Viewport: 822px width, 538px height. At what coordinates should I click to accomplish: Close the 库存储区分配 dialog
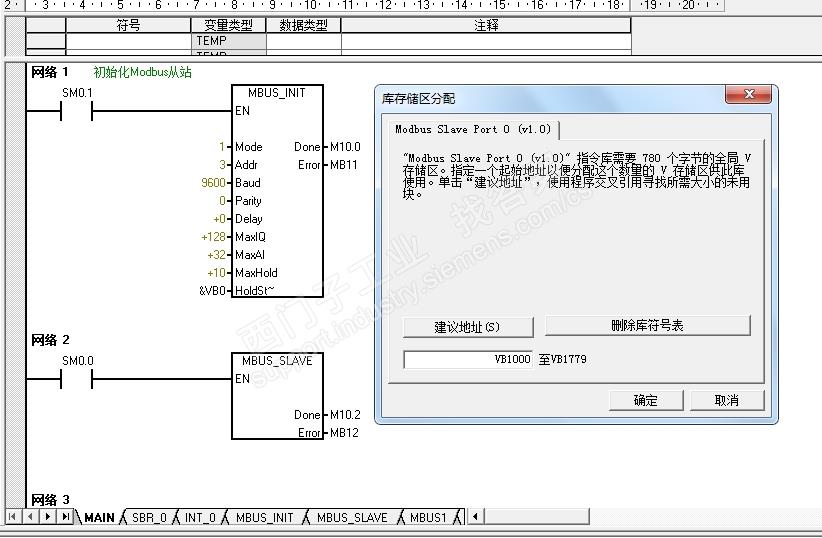pyautogui.click(x=748, y=94)
